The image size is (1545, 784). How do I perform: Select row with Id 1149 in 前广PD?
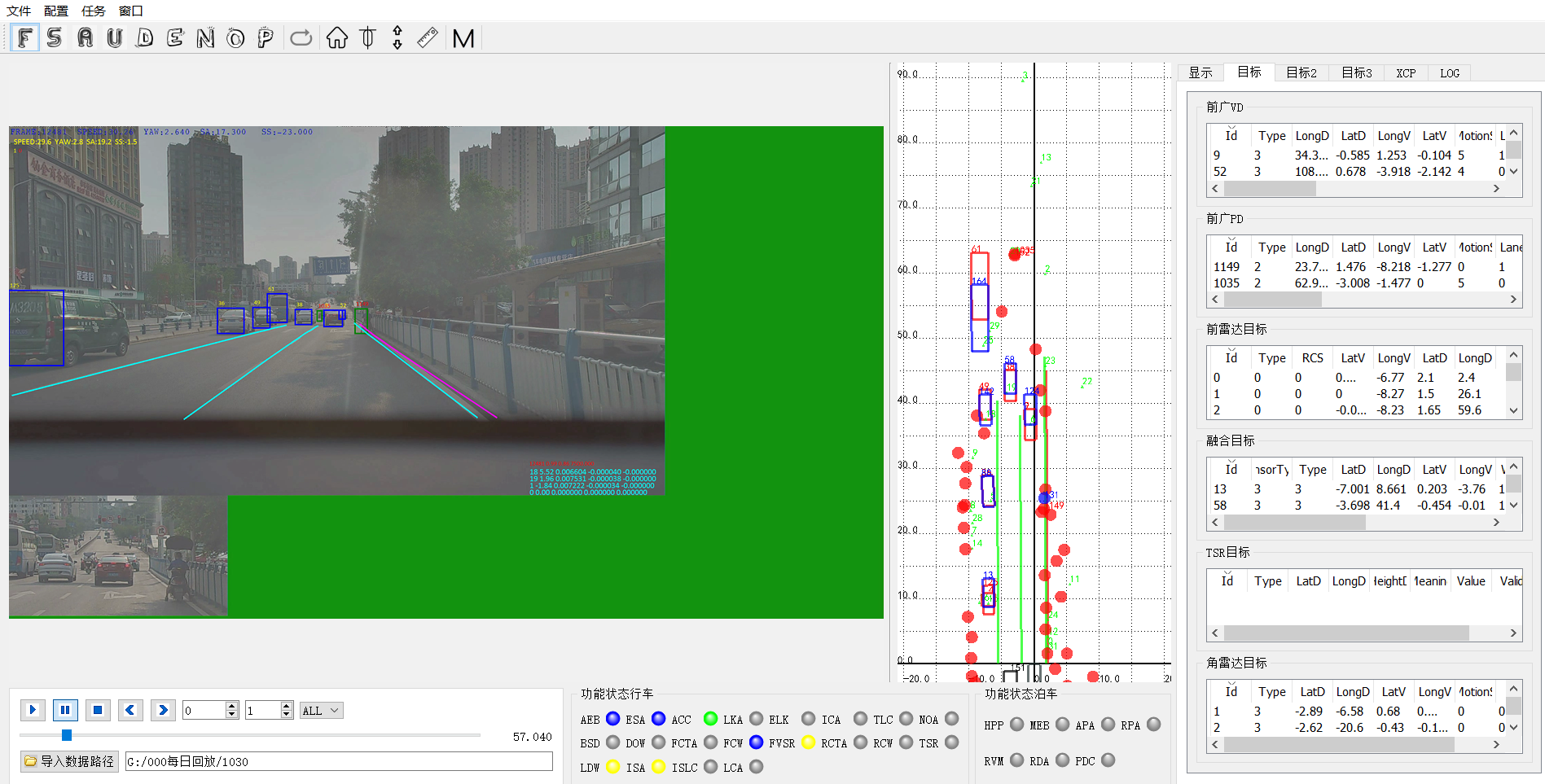[1363, 267]
